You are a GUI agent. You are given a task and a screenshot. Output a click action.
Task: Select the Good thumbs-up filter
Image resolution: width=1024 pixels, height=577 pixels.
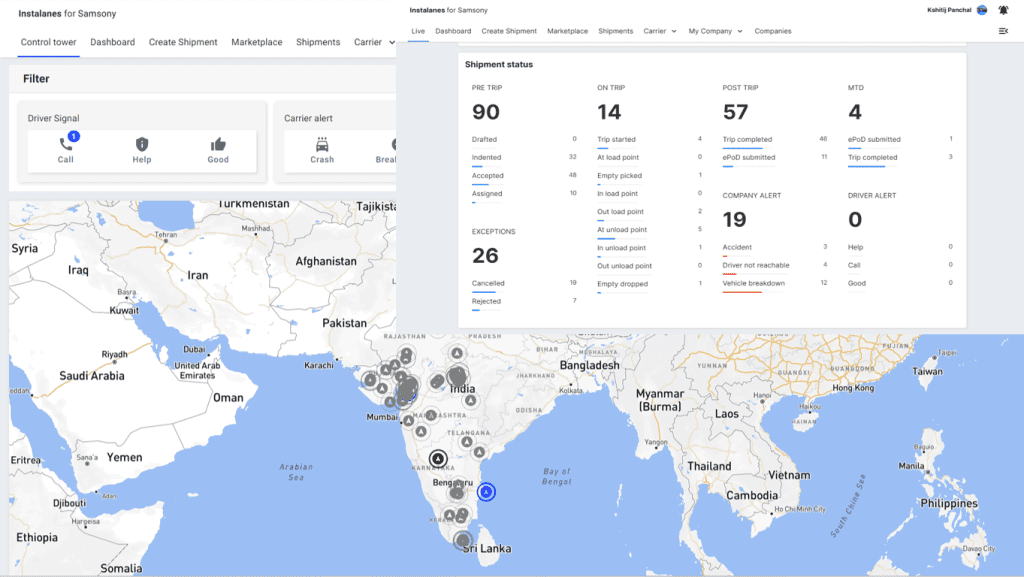[218, 150]
